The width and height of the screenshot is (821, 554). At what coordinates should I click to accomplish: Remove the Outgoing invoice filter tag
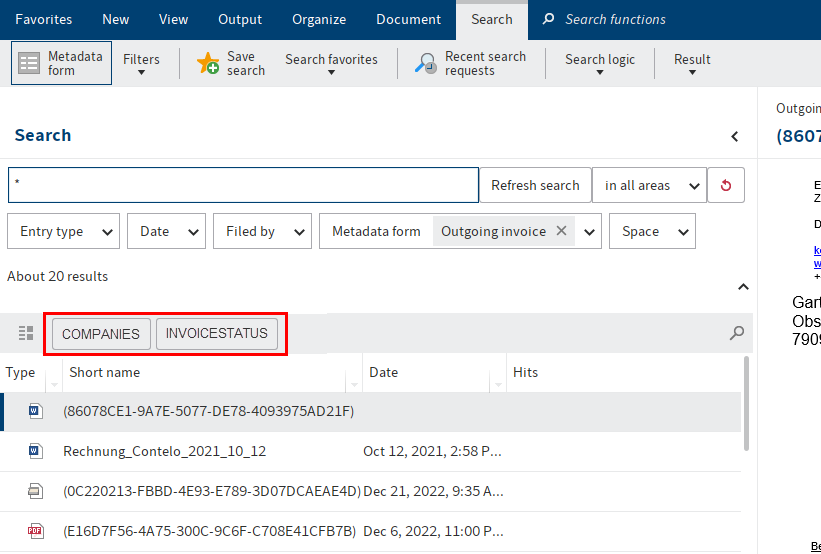(562, 231)
